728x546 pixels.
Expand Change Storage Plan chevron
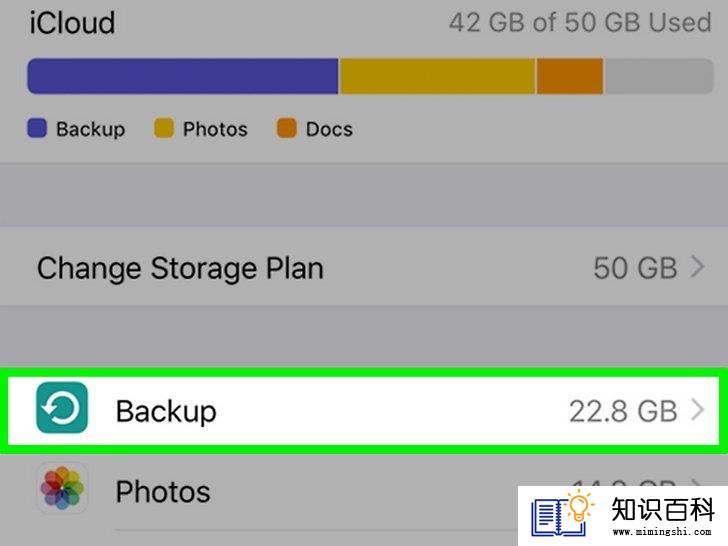(x=697, y=267)
